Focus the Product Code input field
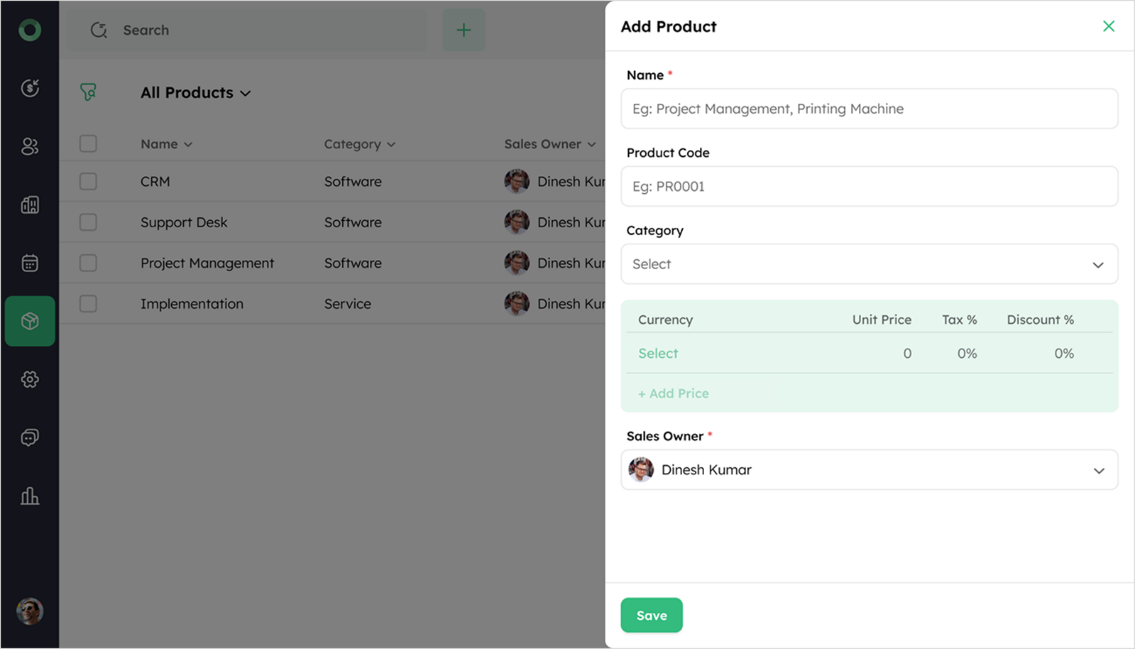This screenshot has width=1135, height=649. pyautogui.click(x=869, y=186)
